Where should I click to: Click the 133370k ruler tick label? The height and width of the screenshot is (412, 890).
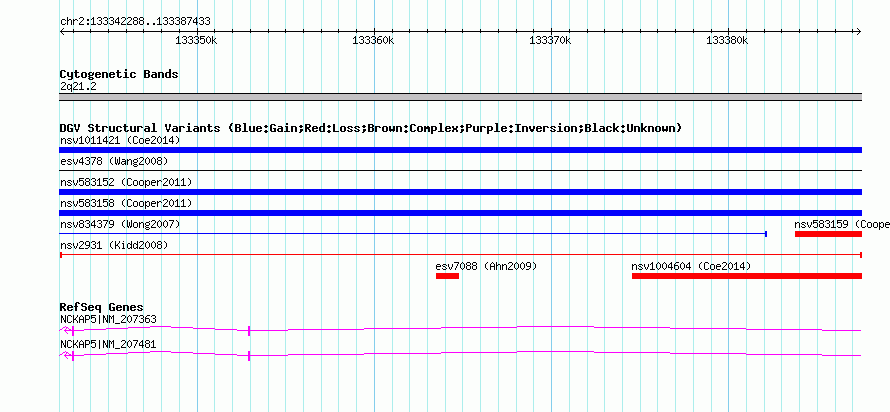tap(550, 40)
